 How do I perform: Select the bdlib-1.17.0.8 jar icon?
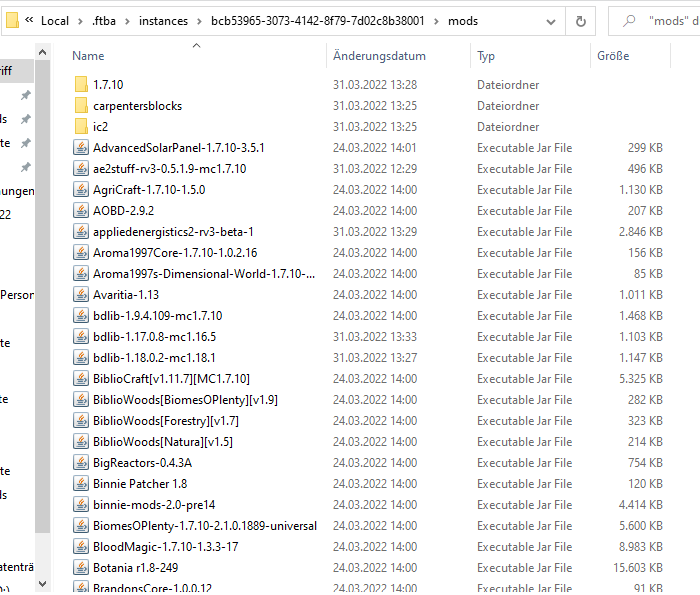pyautogui.click(x=81, y=336)
